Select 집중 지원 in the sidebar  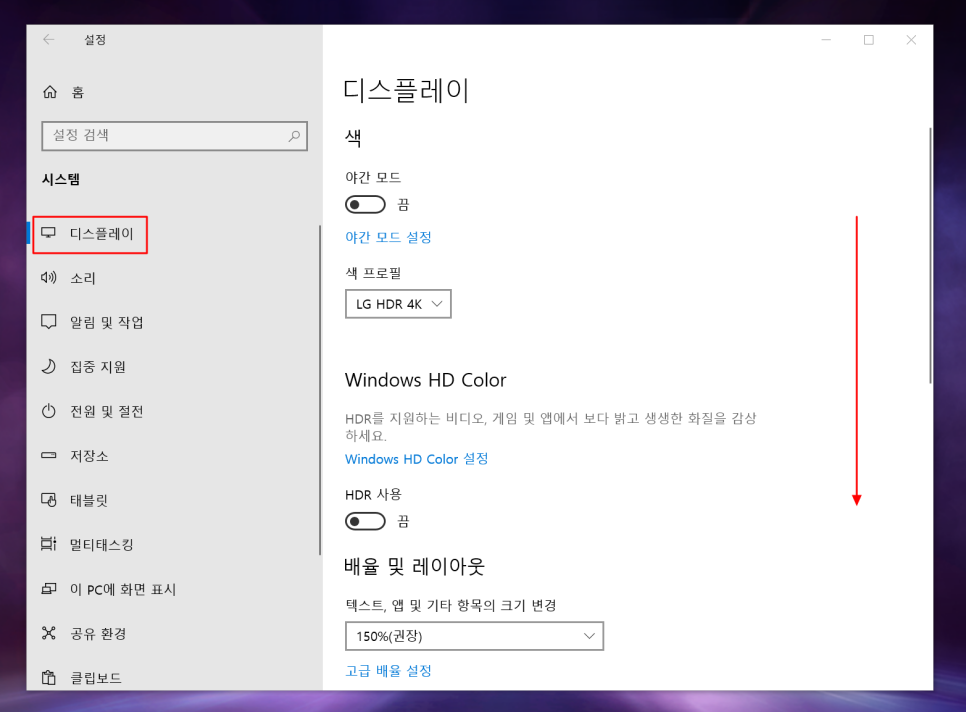[172, 366]
